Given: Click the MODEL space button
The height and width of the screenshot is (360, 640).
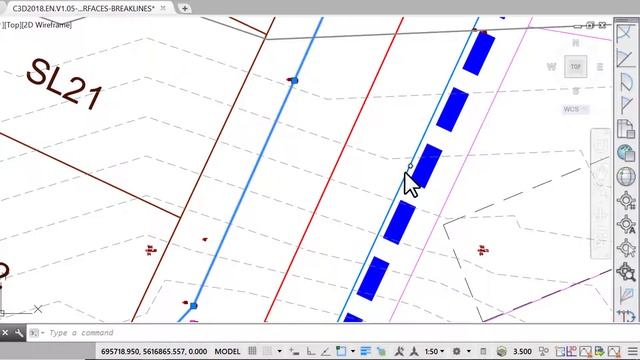Looking at the screenshot, I should [x=227, y=351].
